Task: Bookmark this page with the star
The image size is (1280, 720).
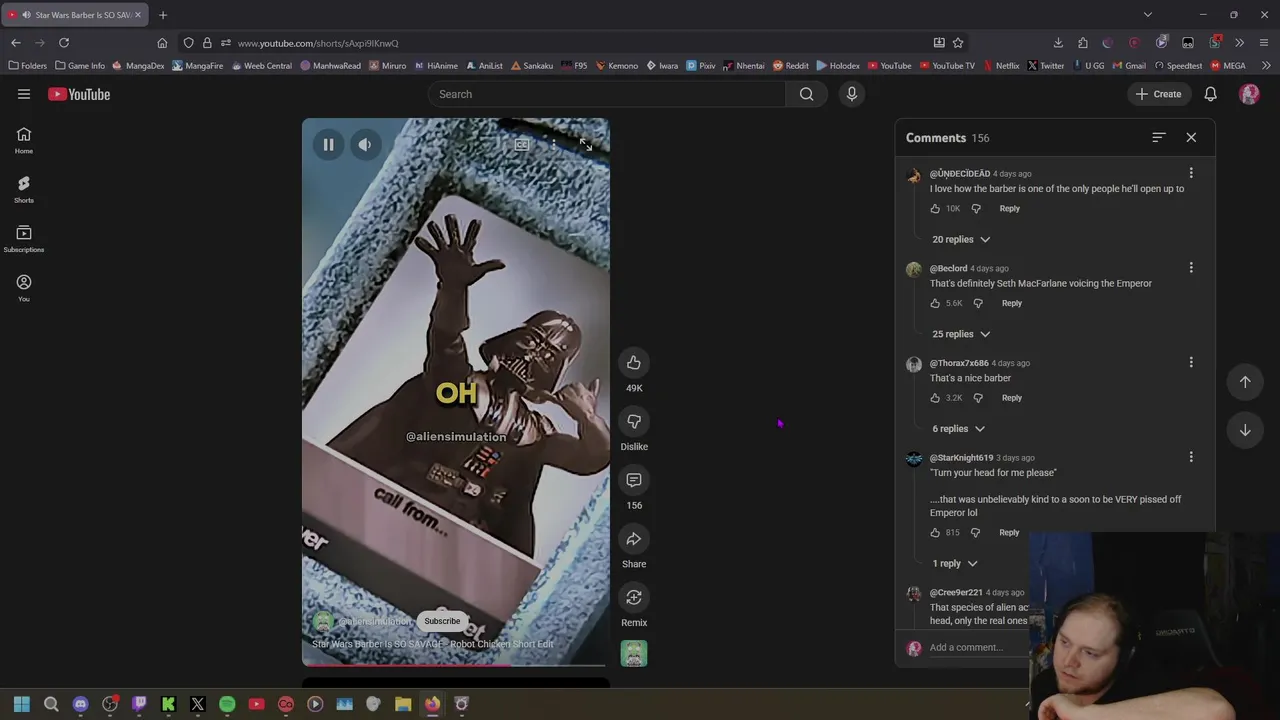Action: (x=958, y=43)
